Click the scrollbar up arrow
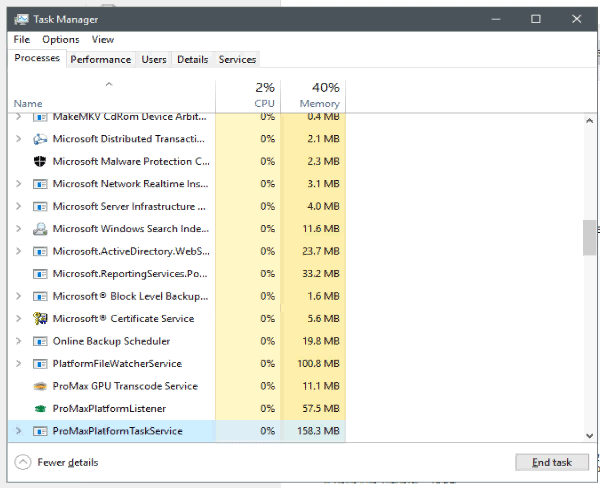This screenshot has width=600, height=488. pos(589,121)
